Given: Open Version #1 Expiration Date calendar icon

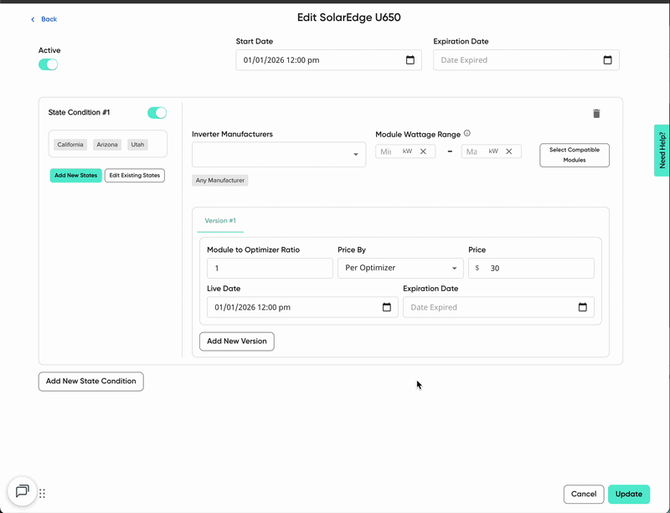Looking at the screenshot, I should click(x=582, y=307).
